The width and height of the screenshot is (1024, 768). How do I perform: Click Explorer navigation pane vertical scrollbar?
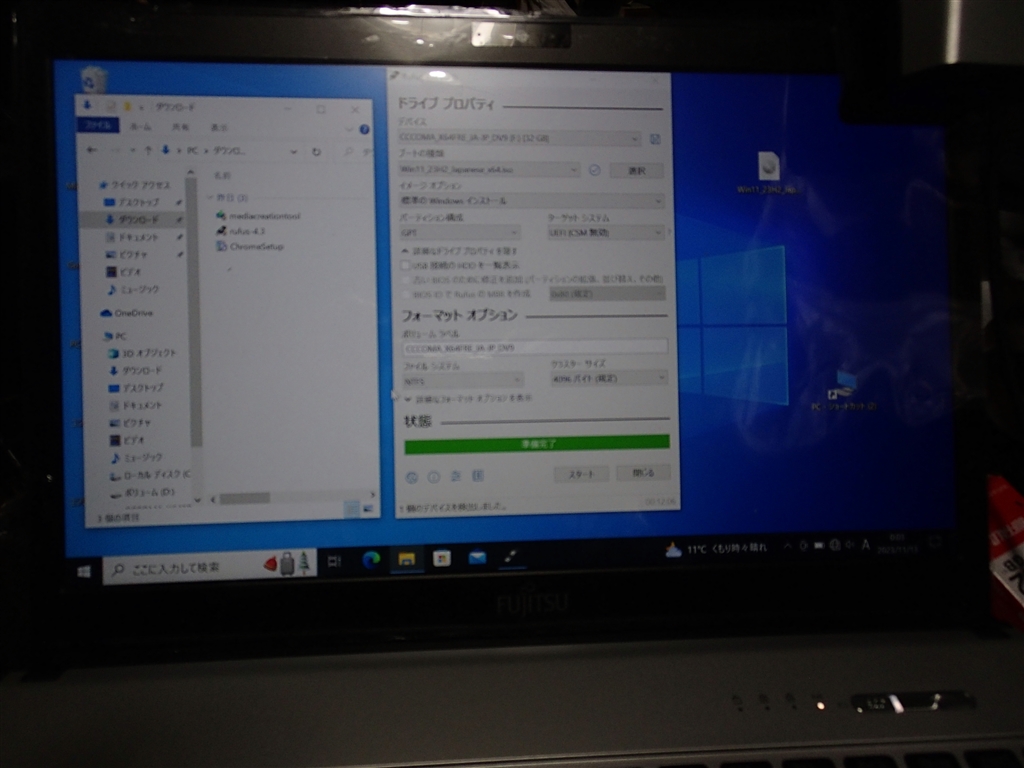(192, 310)
